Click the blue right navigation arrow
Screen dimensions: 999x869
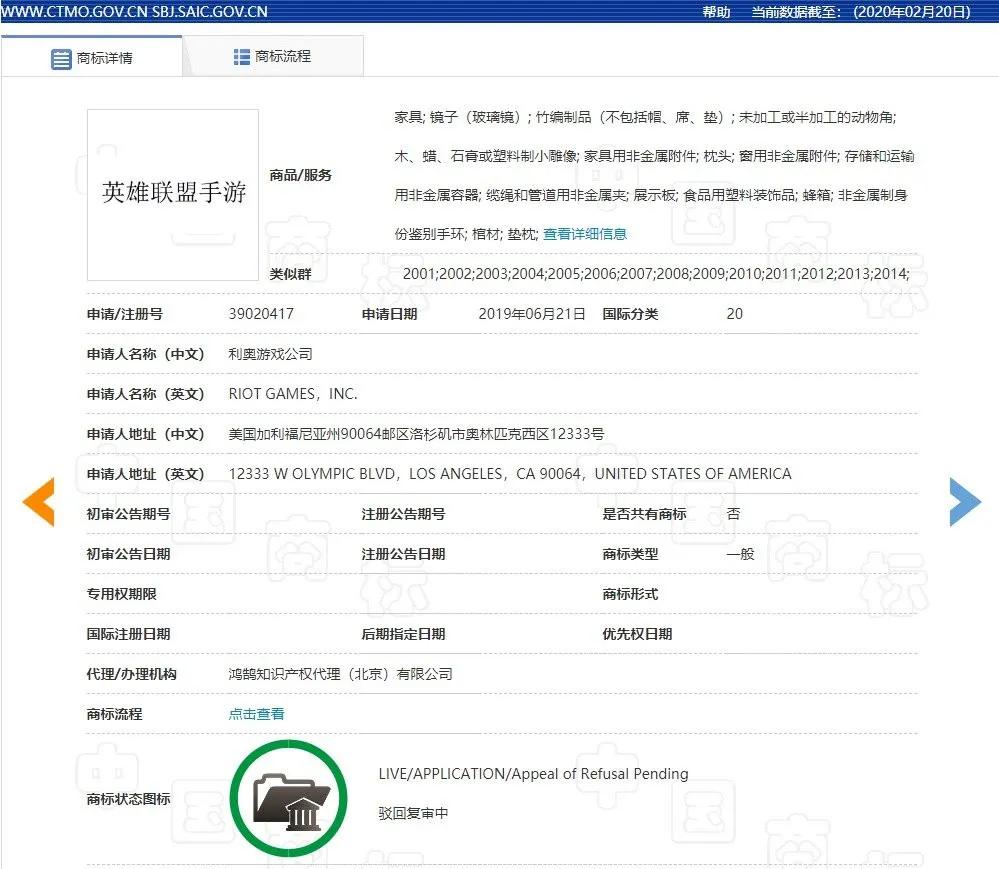(x=964, y=503)
